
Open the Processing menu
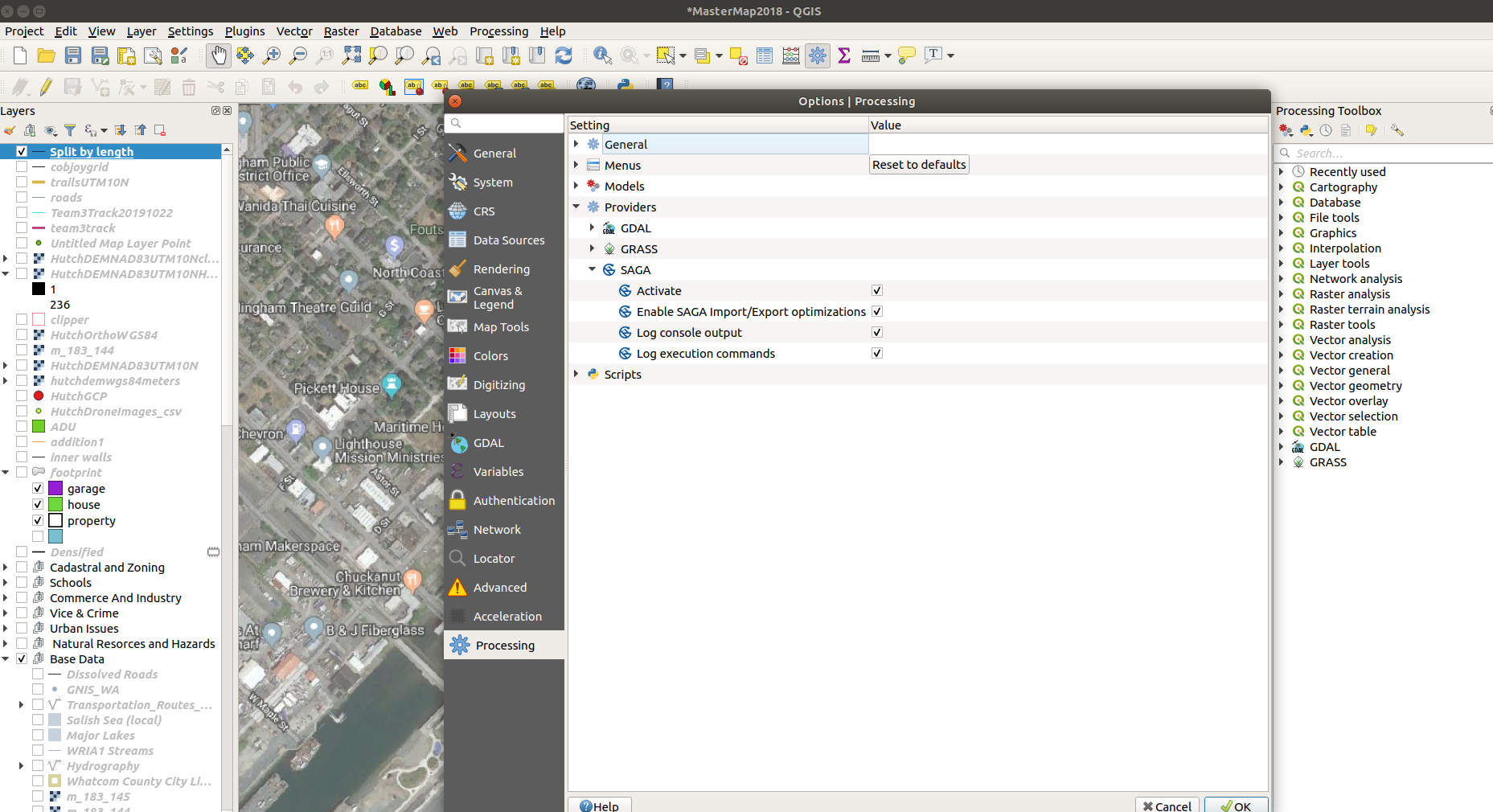click(498, 31)
